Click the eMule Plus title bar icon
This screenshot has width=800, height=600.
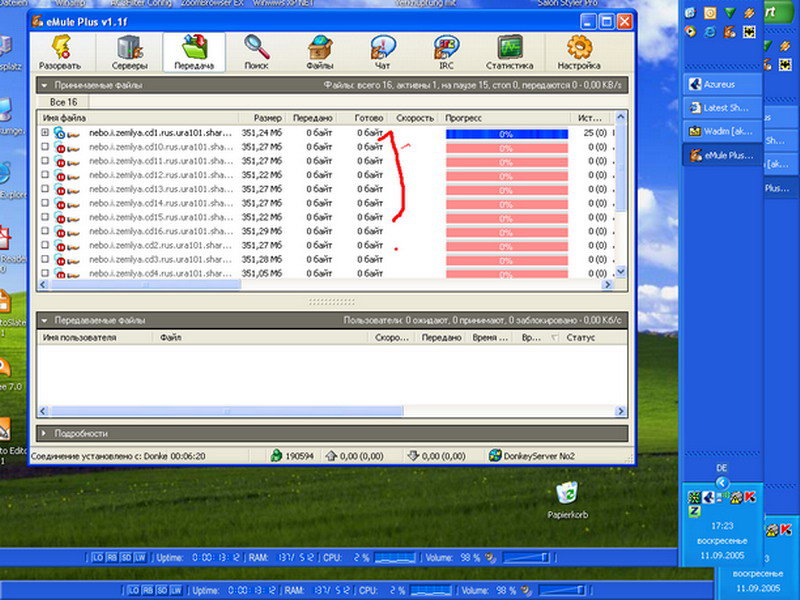click(37, 22)
